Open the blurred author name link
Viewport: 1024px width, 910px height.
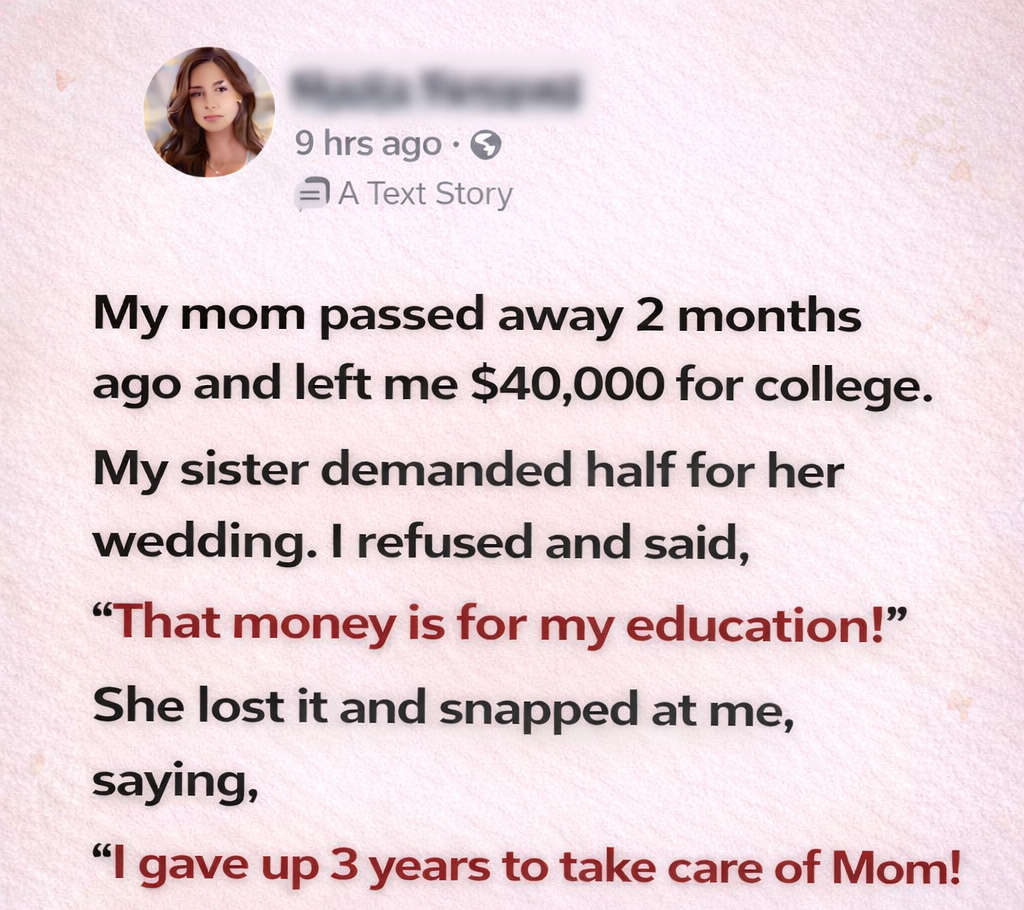point(436,92)
